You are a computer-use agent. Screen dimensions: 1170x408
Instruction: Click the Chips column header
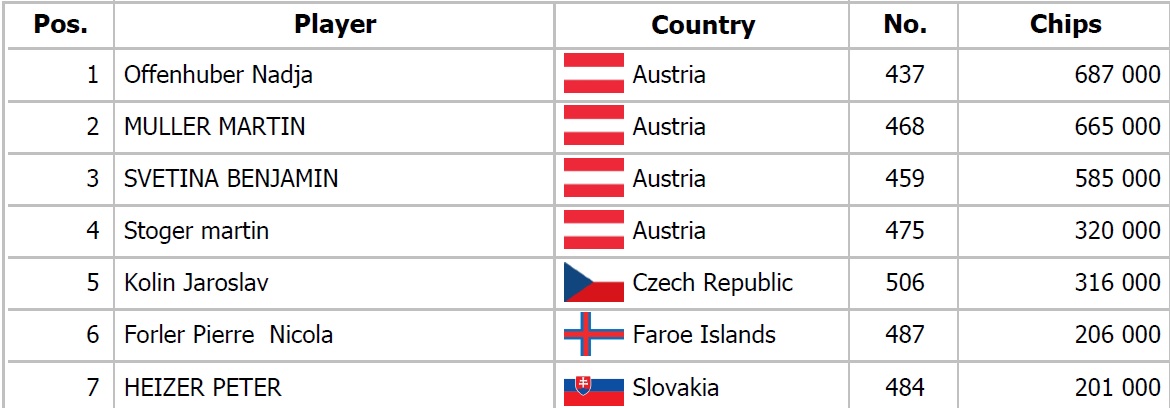(1065, 25)
